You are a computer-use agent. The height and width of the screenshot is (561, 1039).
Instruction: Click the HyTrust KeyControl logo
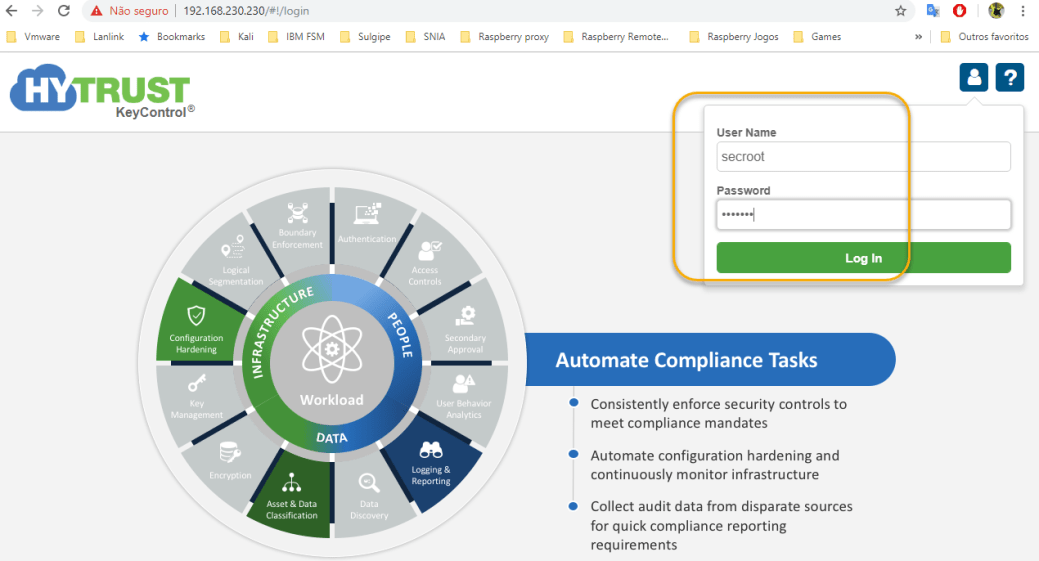[x=100, y=95]
